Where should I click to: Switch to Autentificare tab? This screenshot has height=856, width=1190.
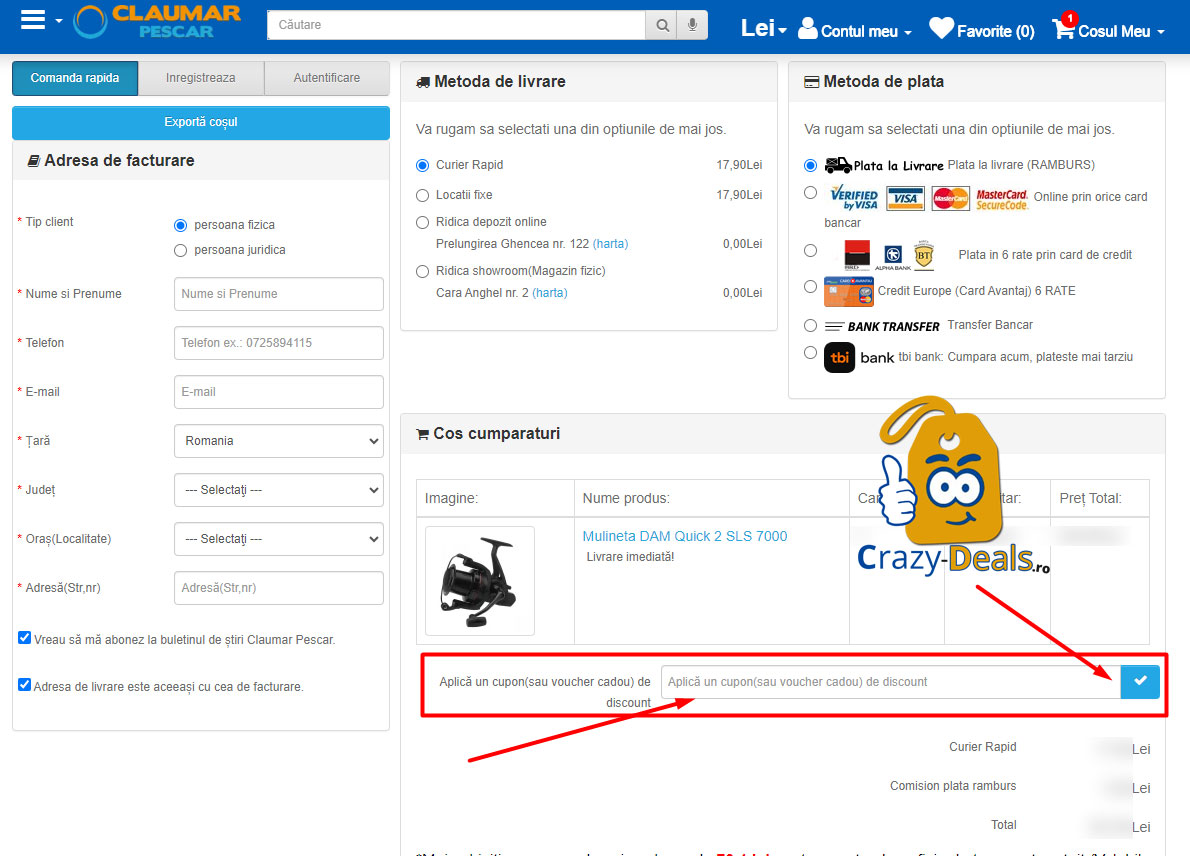click(x=327, y=78)
